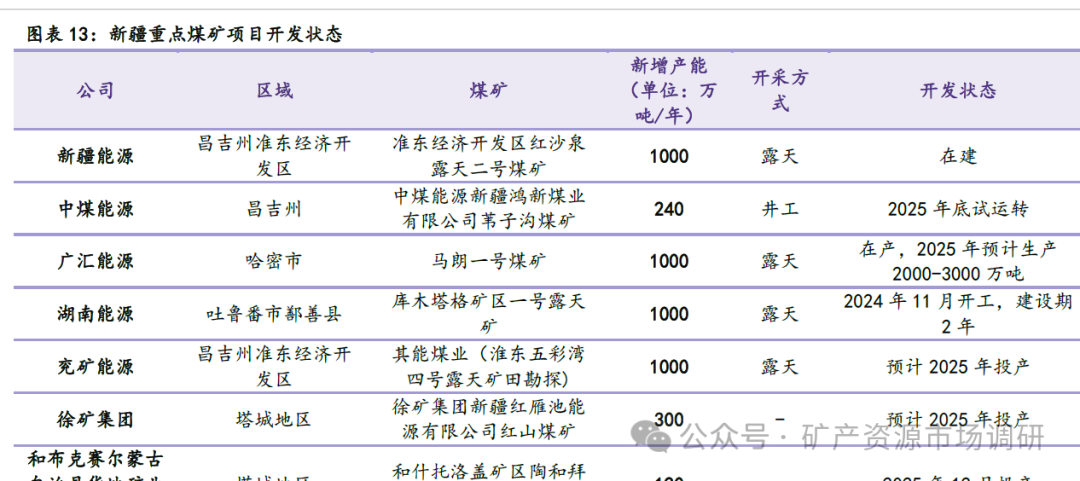Click '露天' in the 新疆能源 row
This screenshot has height=481, width=1080.
(x=780, y=156)
